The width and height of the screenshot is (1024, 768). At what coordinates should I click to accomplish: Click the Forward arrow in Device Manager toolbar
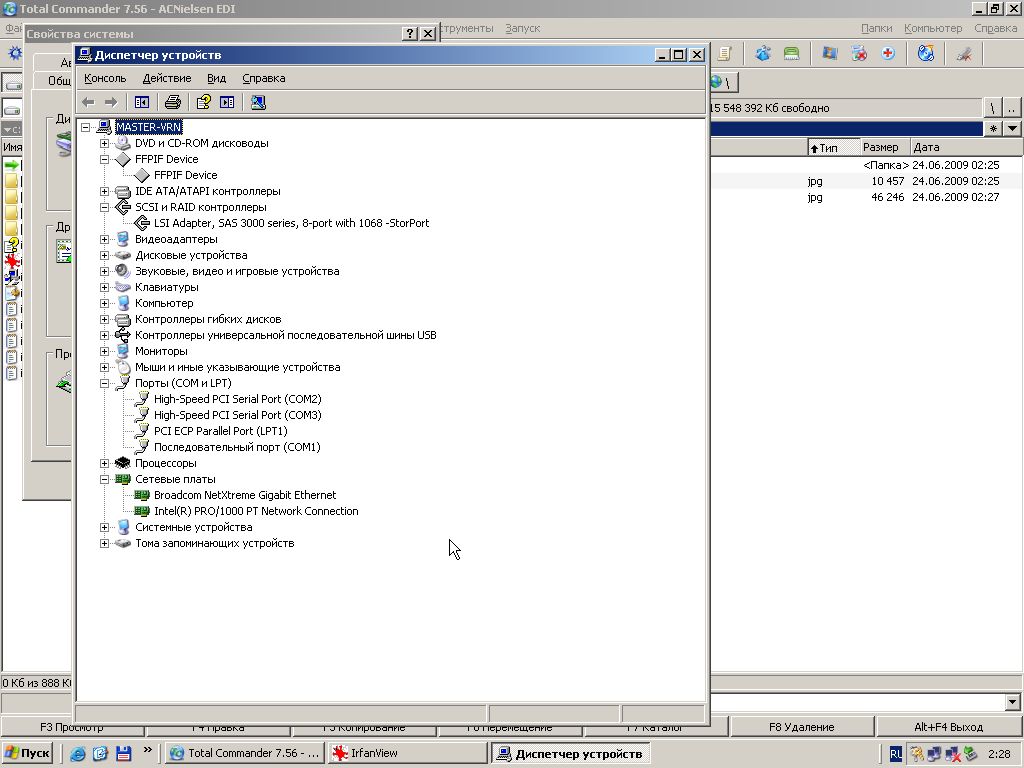(111, 102)
